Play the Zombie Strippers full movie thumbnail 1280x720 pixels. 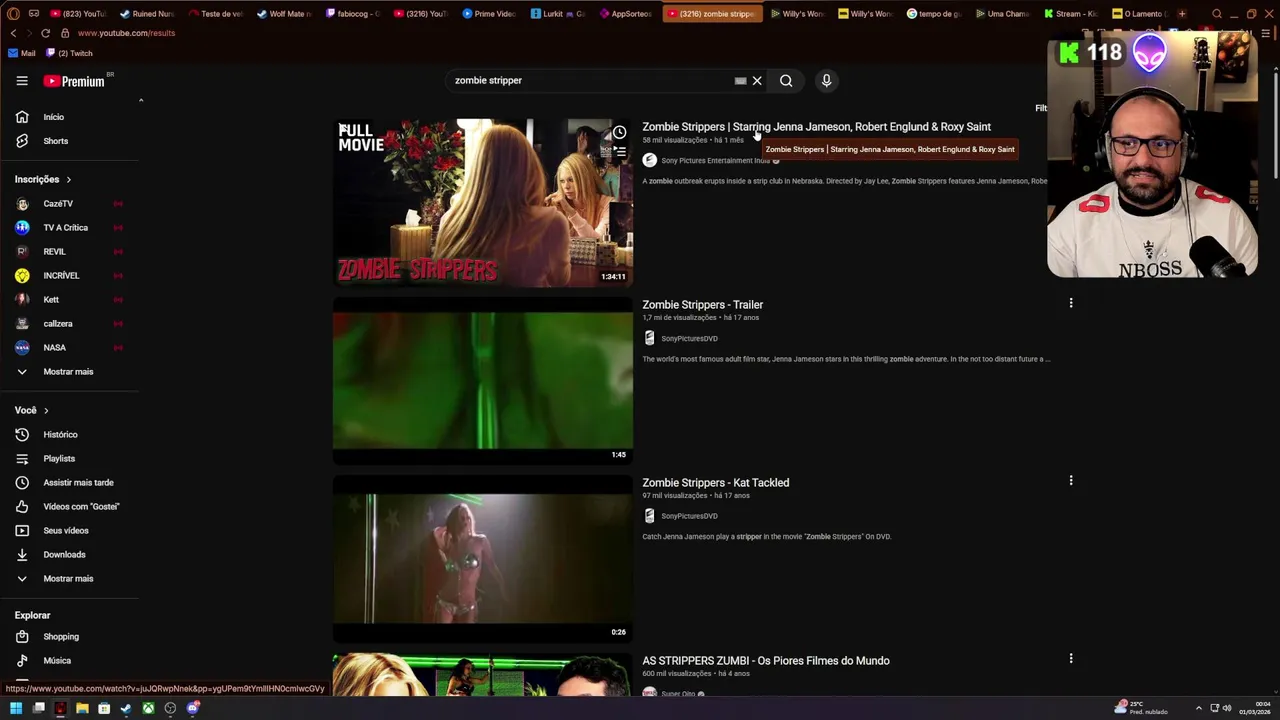pos(482,203)
